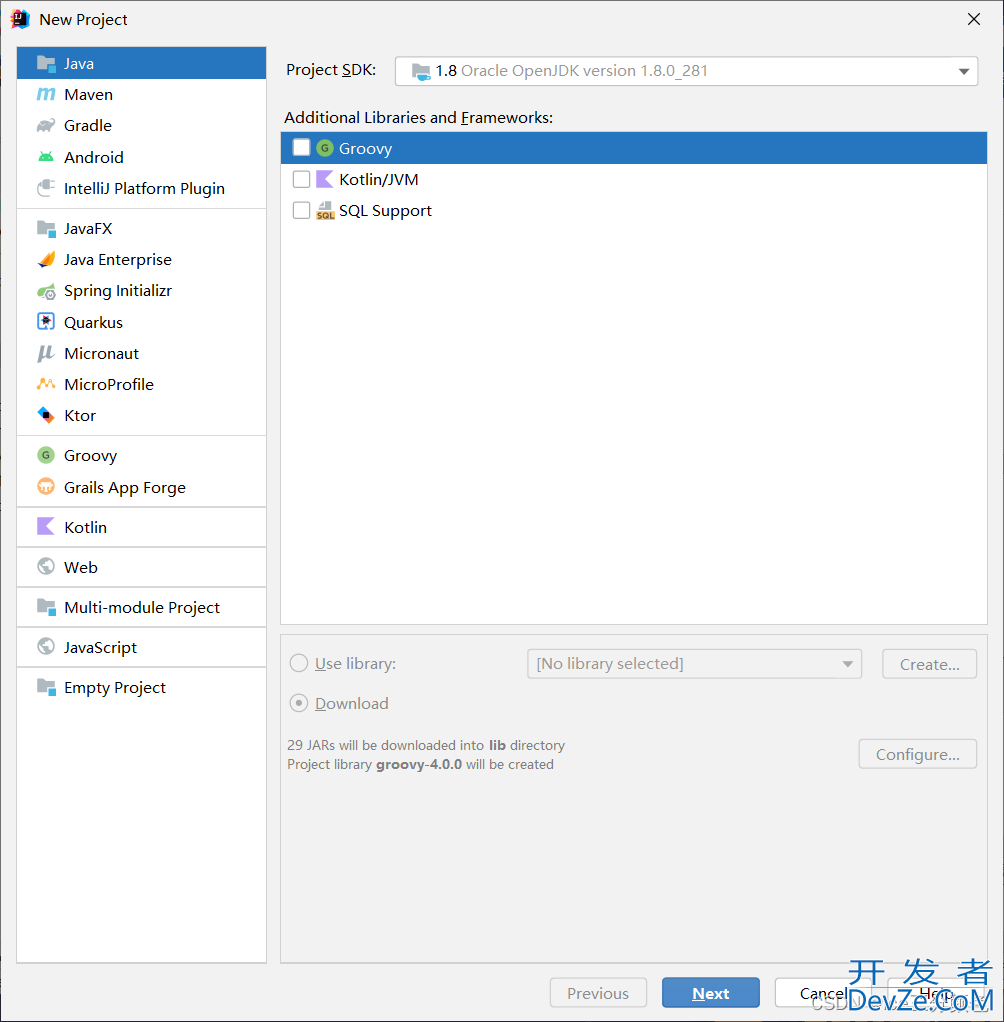Click the Multi-module Project folder icon
1004x1022 pixels.
[x=46, y=607]
